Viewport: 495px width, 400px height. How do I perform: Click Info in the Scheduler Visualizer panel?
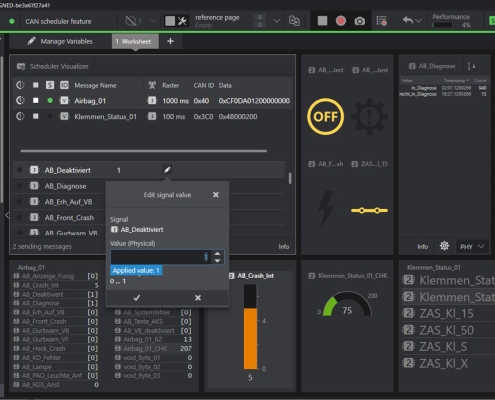click(x=284, y=246)
